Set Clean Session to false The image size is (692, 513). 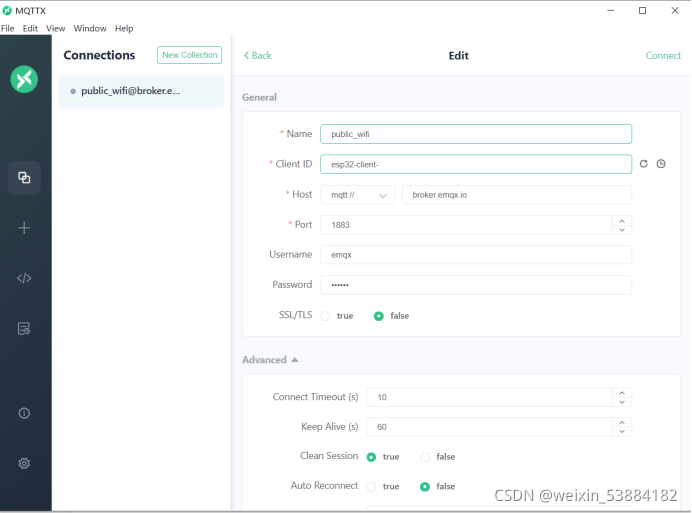click(425, 457)
